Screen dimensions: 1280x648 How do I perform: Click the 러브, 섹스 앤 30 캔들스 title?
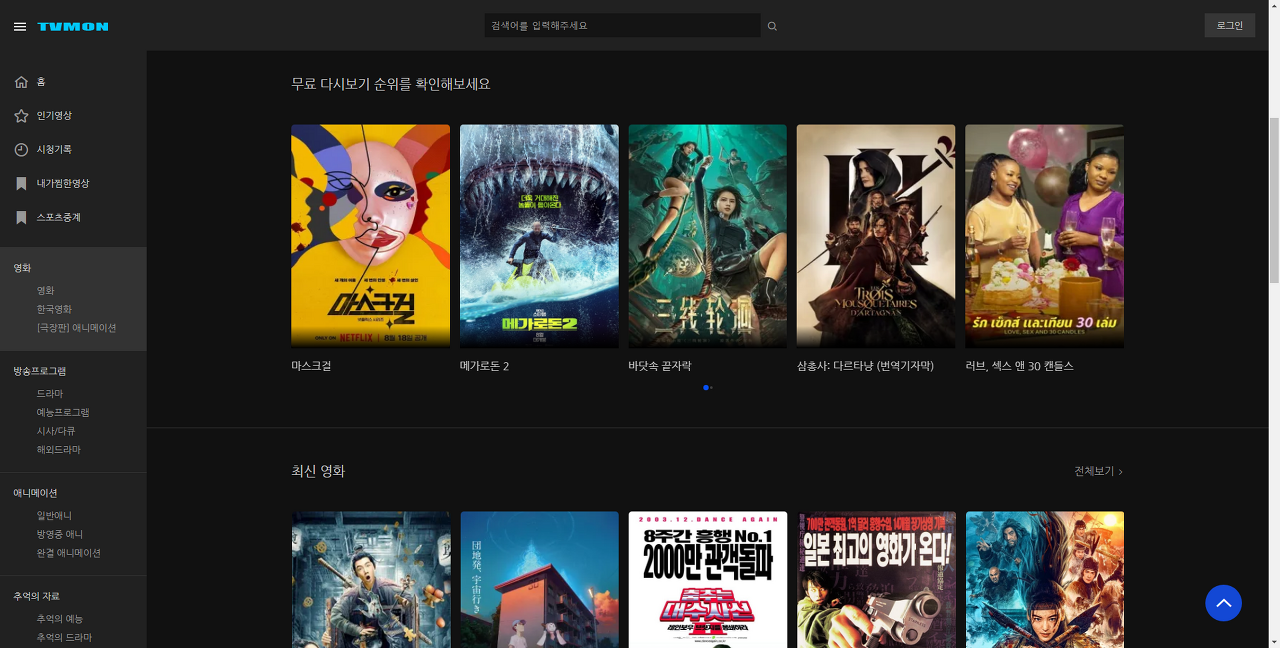[1019, 366]
